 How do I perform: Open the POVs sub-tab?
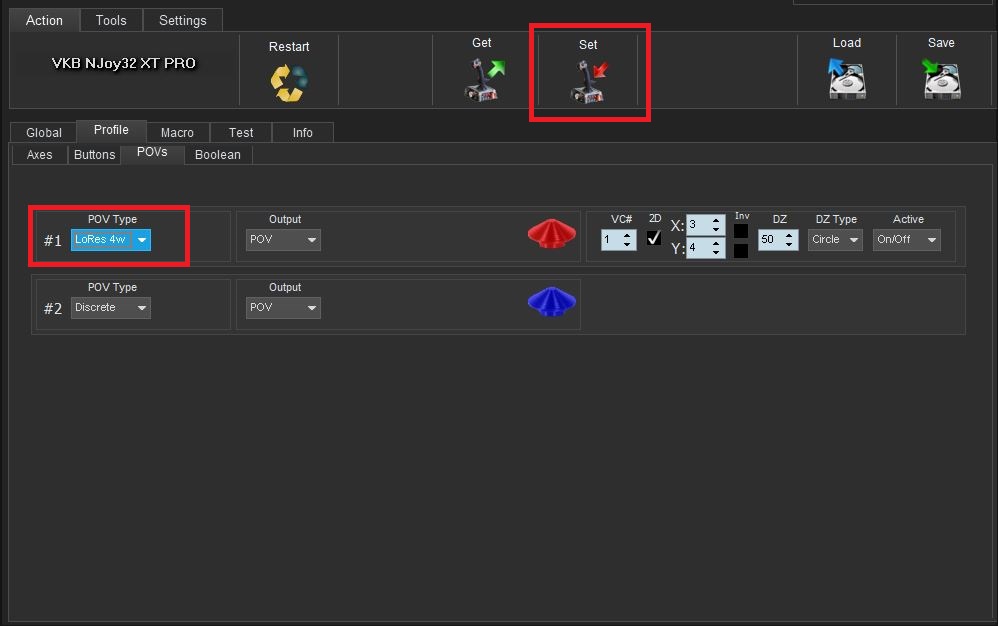(x=152, y=153)
